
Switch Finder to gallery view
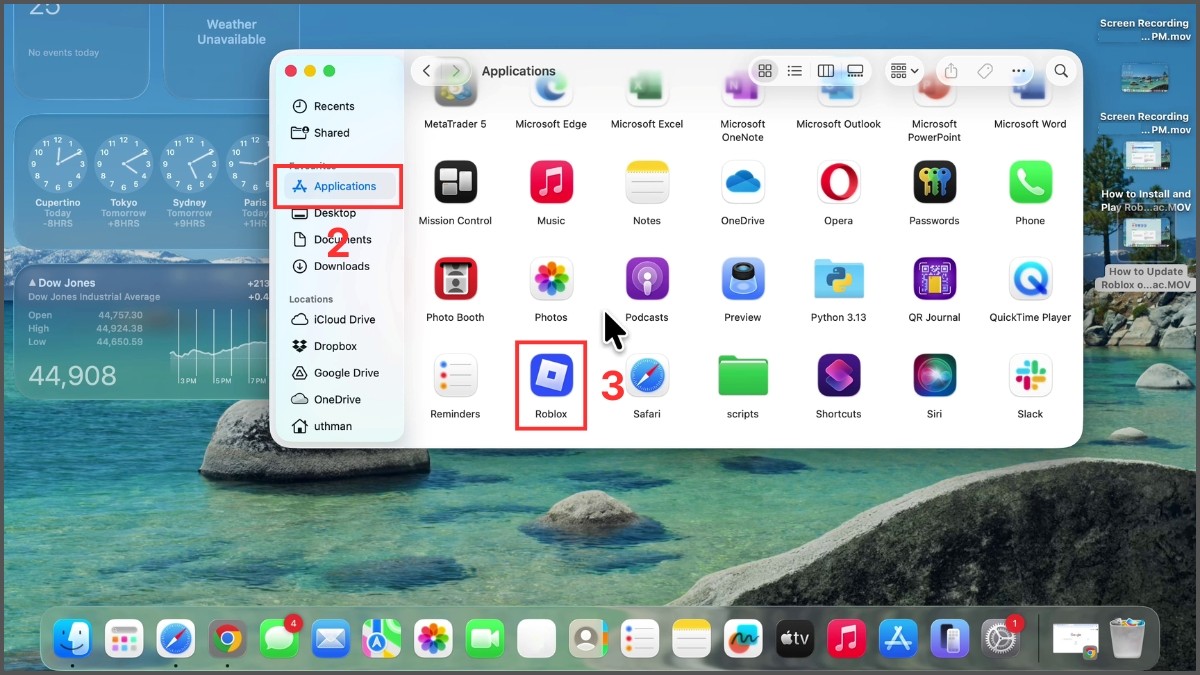[x=855, y=71]
